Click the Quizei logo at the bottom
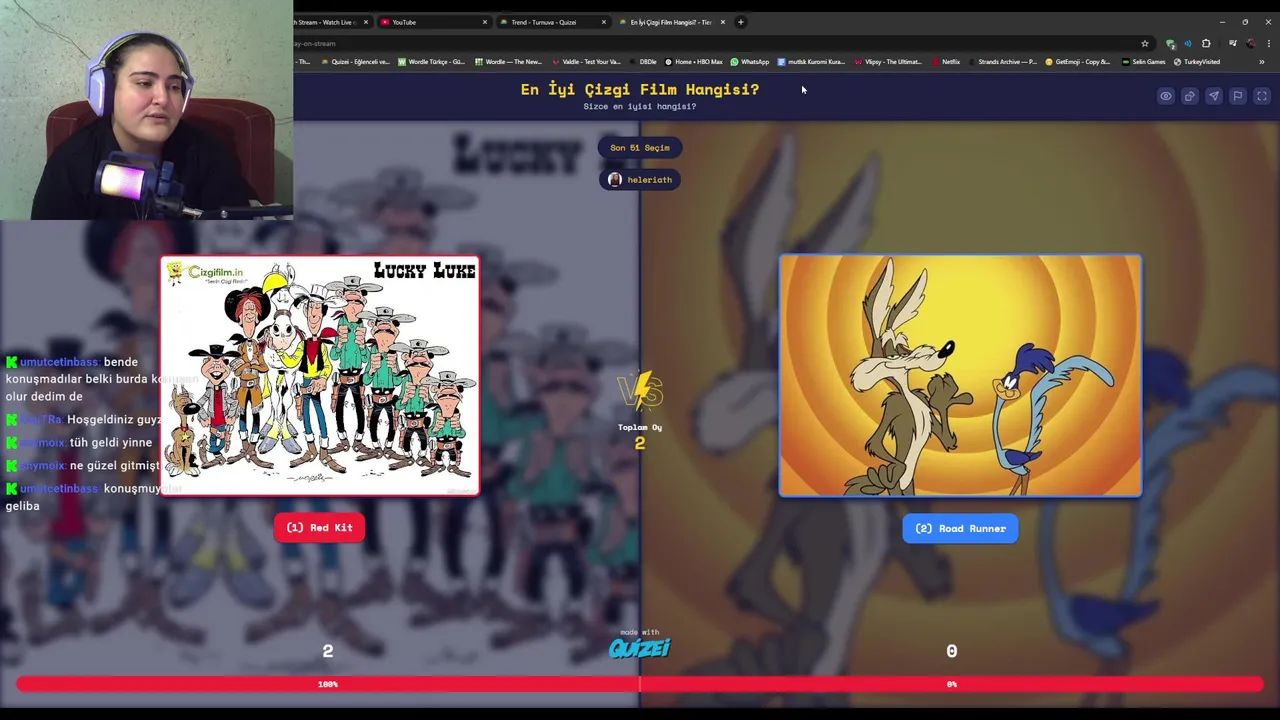 pos(640,648)
